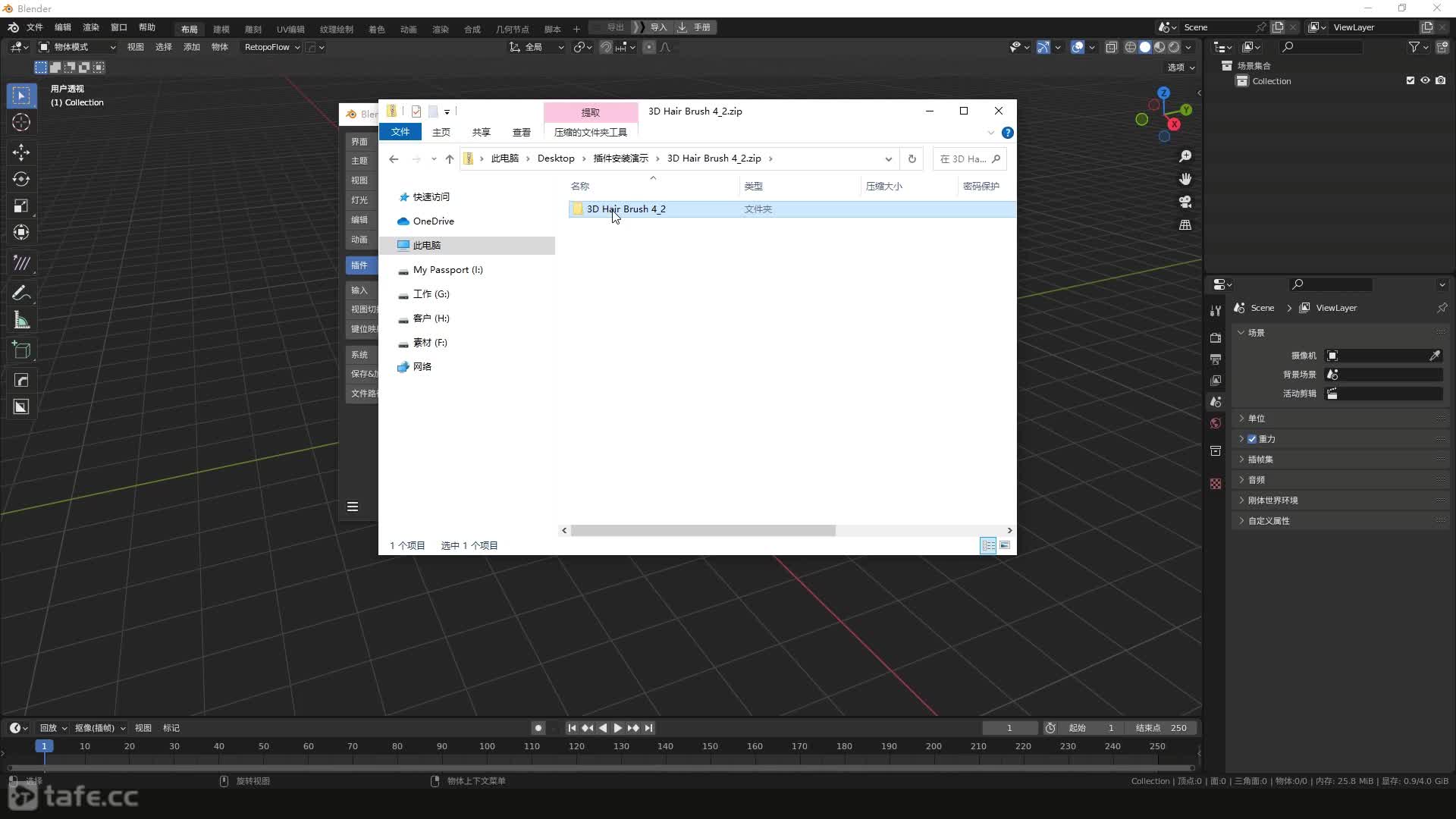Select 插件 section in Preferences window
Viewport: 1456px width, 819px height.
(x=361, y=265)
